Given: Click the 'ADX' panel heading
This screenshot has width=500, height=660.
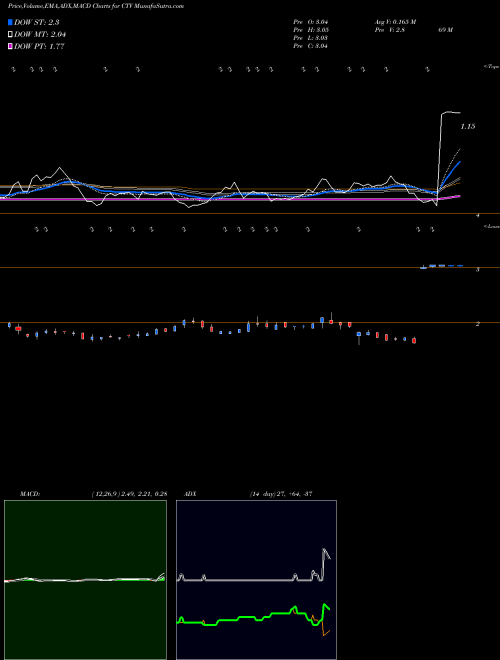Looking at the screenshot, I should [190, 494].
